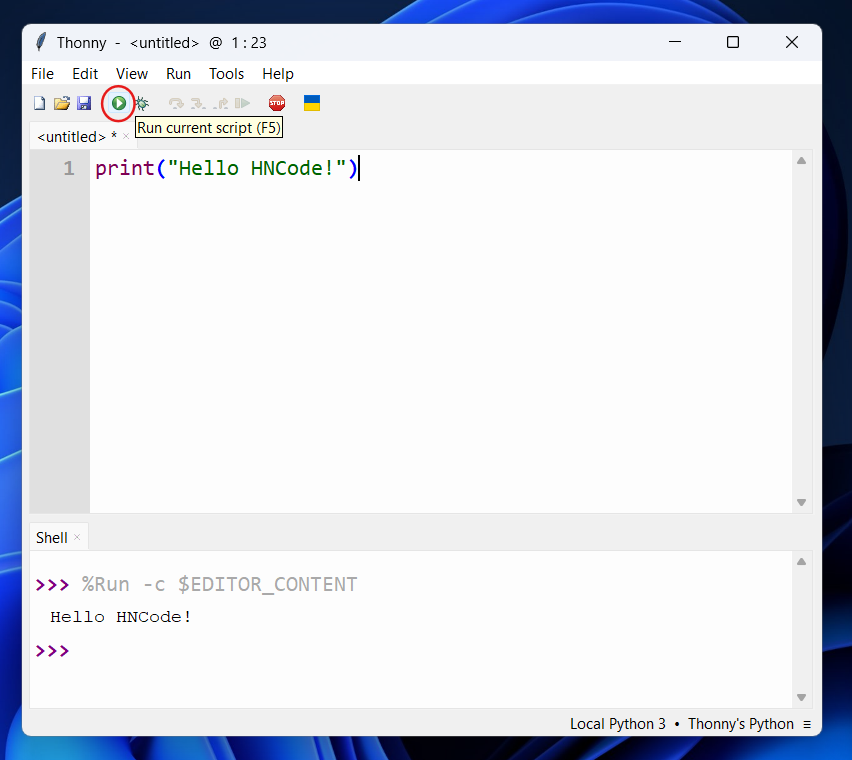Place cursor in the print("Hello HNCode!") code line
The width and height of the screenshot is (852, 760).
pos(227,168)
